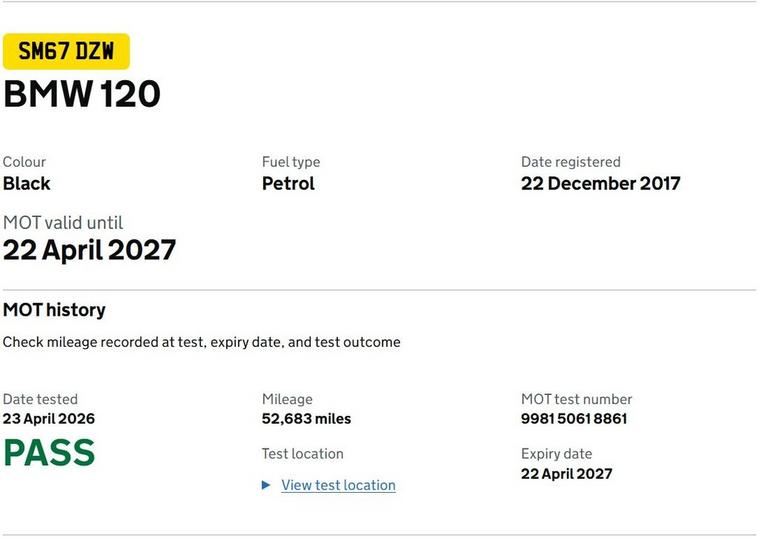Viewport: 759px width, 538px height.
Task: Select the 22 December 2017 registration date
Action: click(600, 183)
